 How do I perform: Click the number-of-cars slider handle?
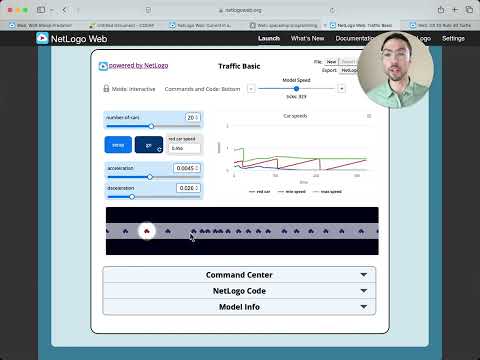point(151,126)
